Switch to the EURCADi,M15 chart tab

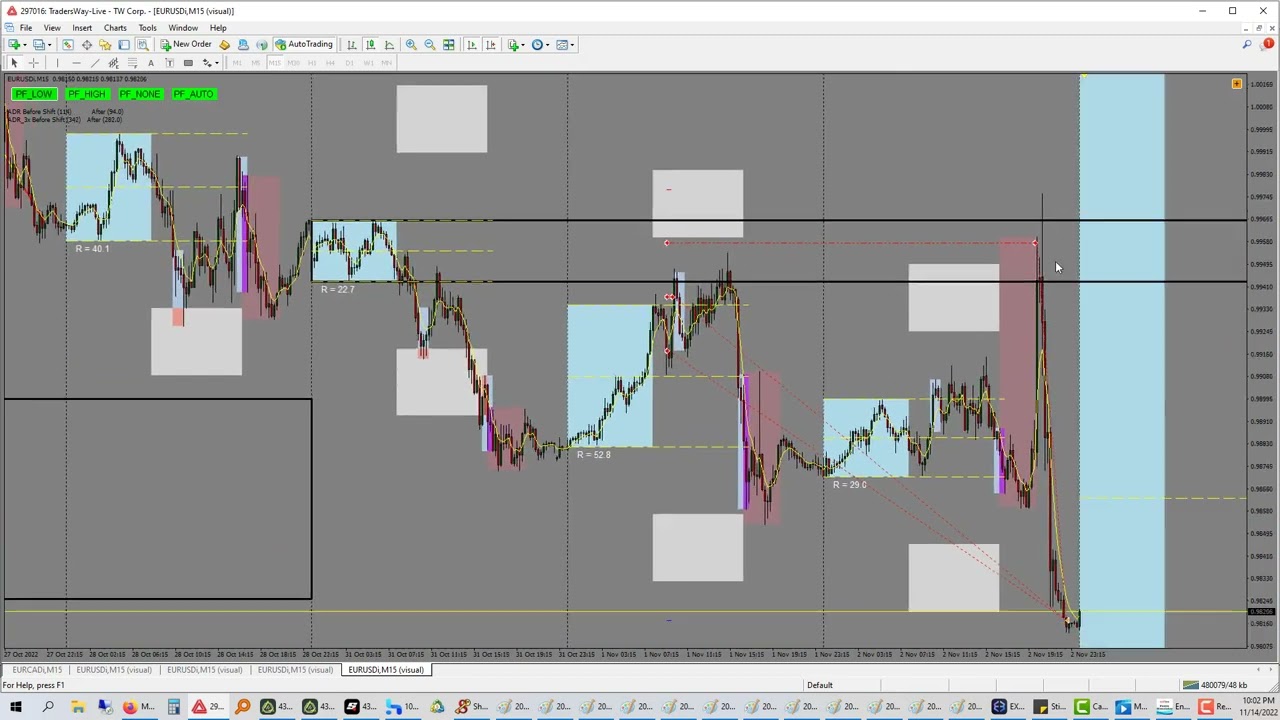tap(37, 670)
